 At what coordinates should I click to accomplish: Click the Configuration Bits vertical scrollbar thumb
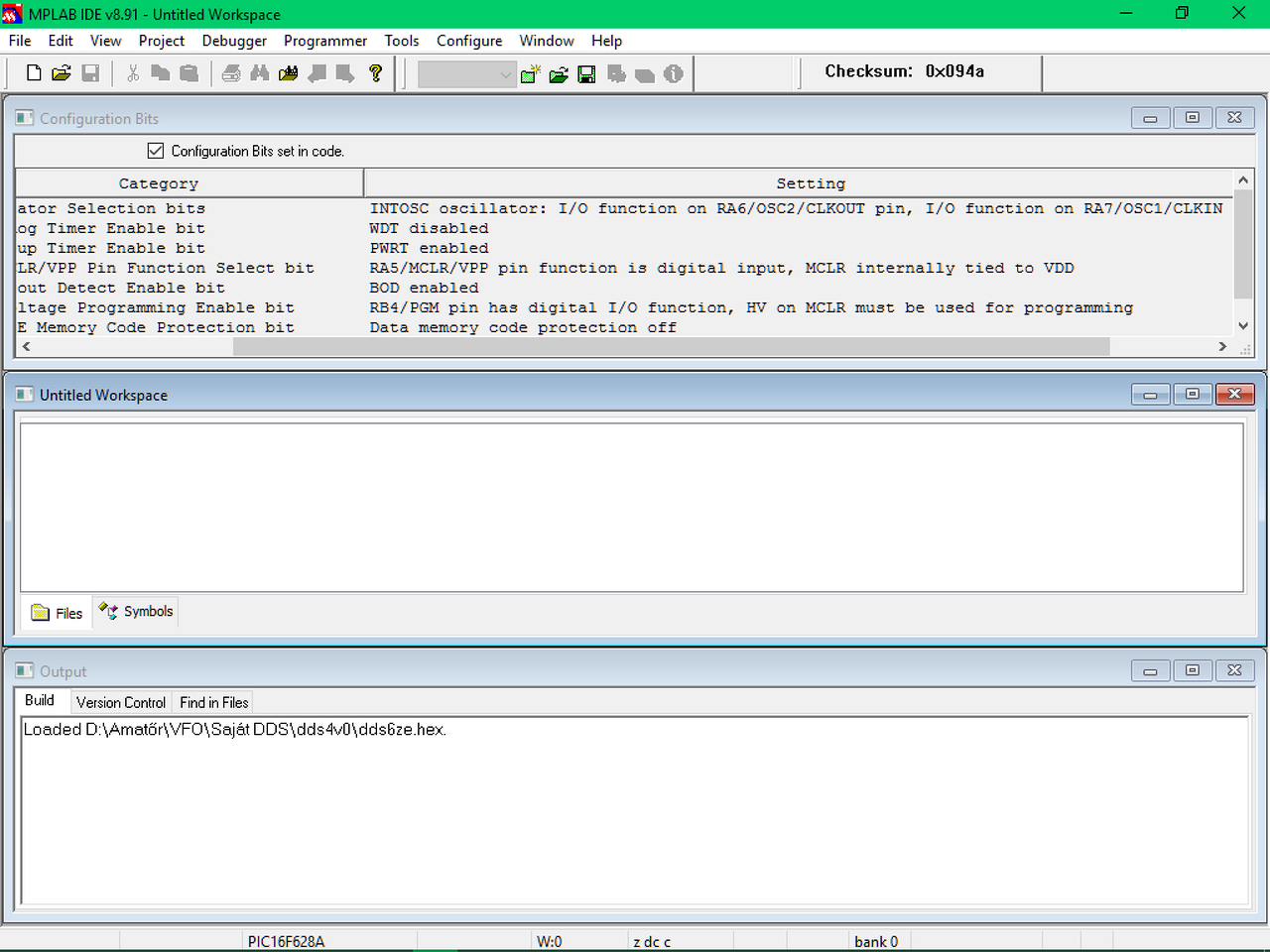[1243, 243]
